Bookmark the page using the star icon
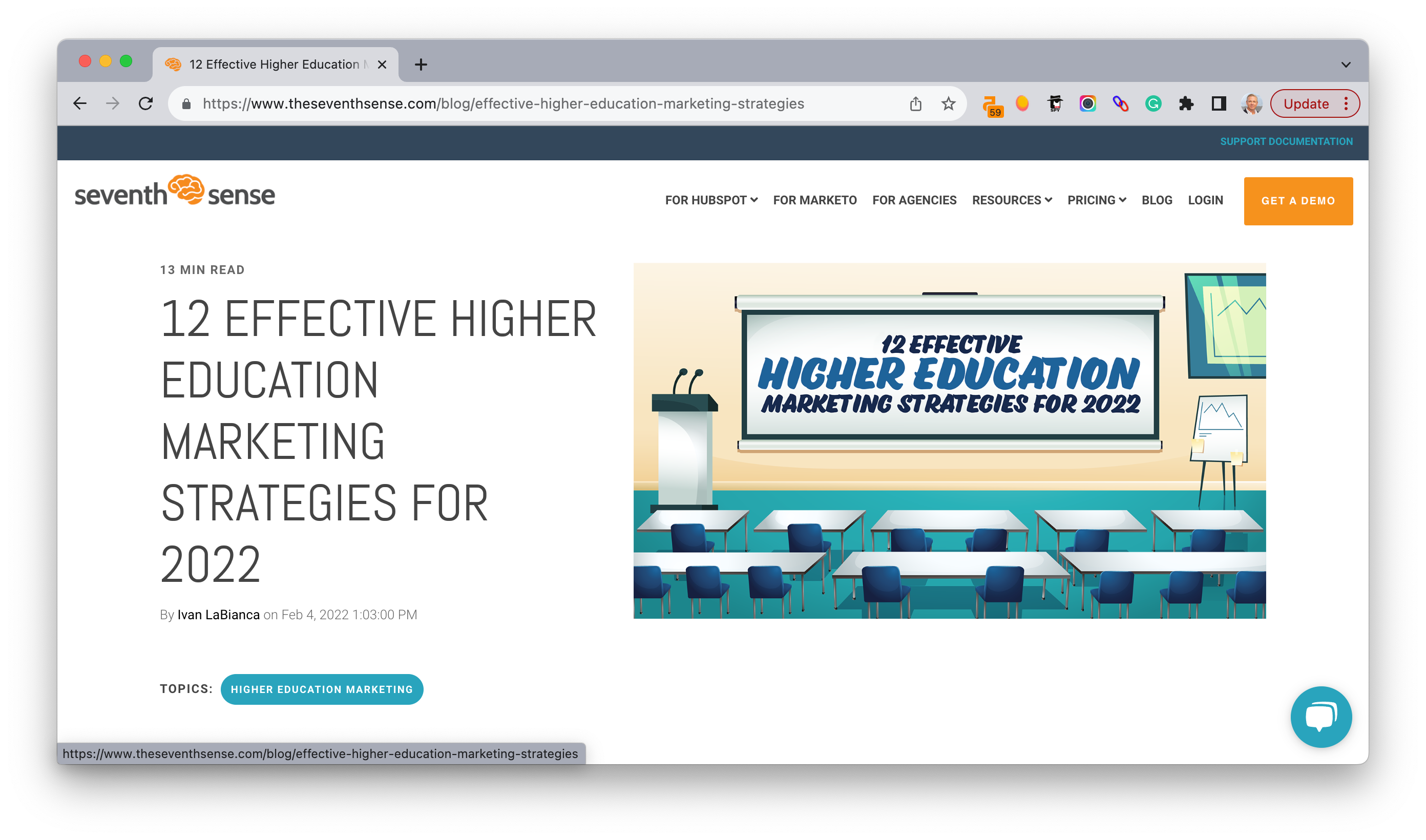 pos(948,103)
